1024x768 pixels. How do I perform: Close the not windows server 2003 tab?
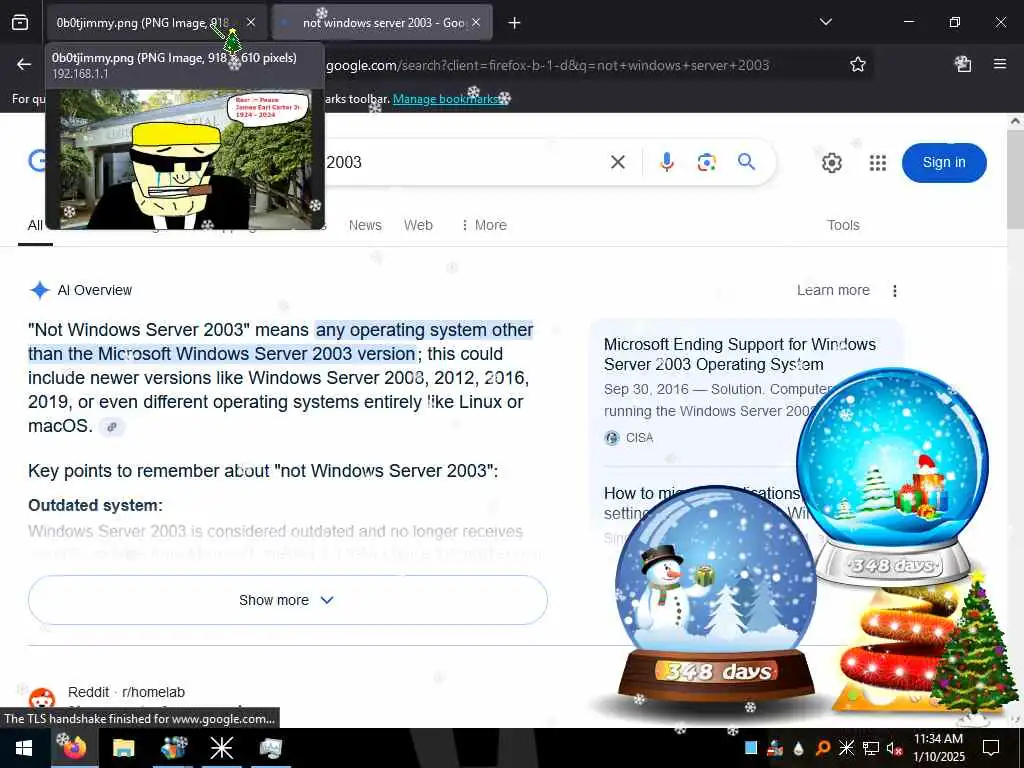tap(476, 23)
